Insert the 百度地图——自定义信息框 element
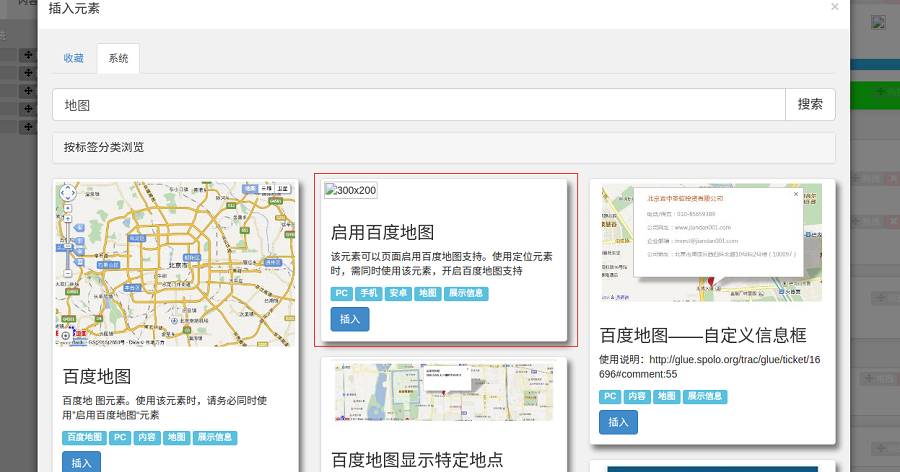The image size is (900, 472). click(x=618, y=422)
